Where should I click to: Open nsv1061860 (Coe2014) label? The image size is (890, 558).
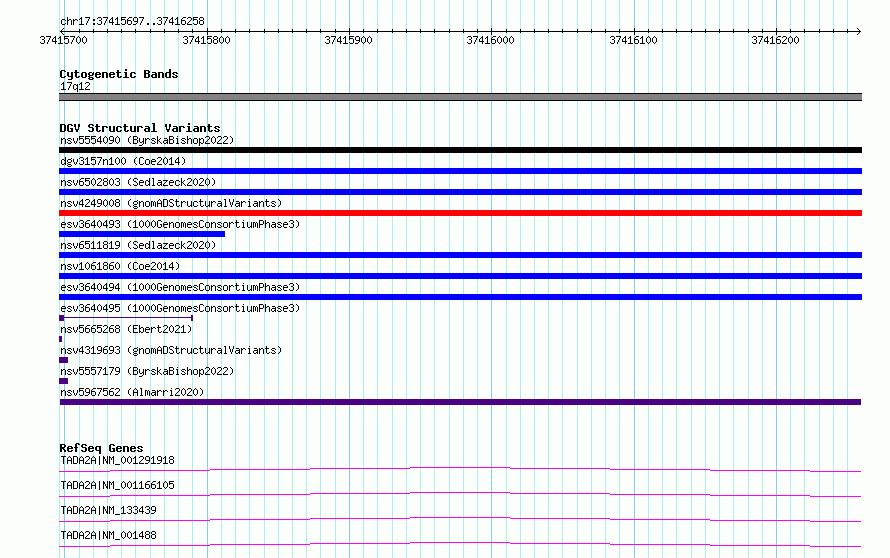[120, 266]
